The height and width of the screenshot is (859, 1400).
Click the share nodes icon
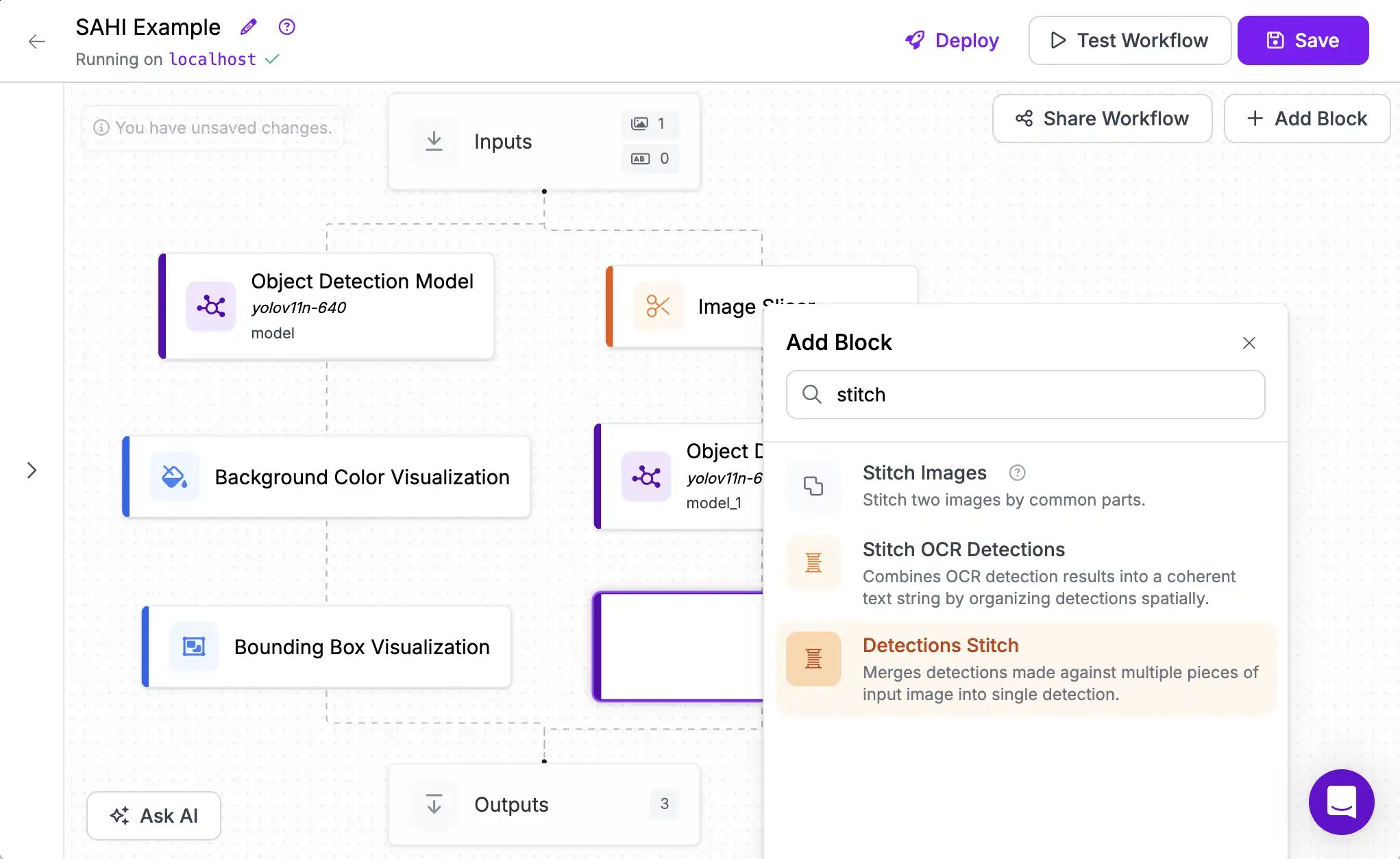click(1024, 119)
